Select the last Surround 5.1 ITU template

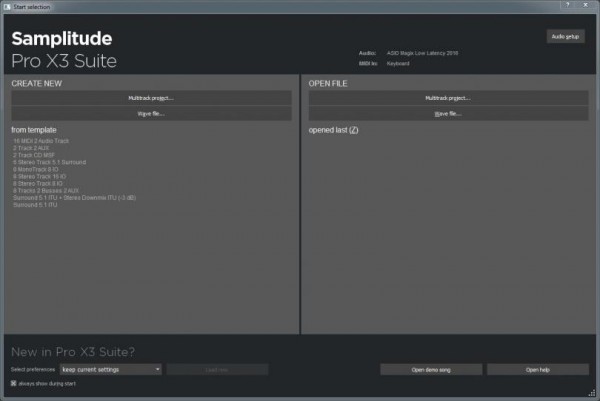pyautogui.click(x=35, y=205)
